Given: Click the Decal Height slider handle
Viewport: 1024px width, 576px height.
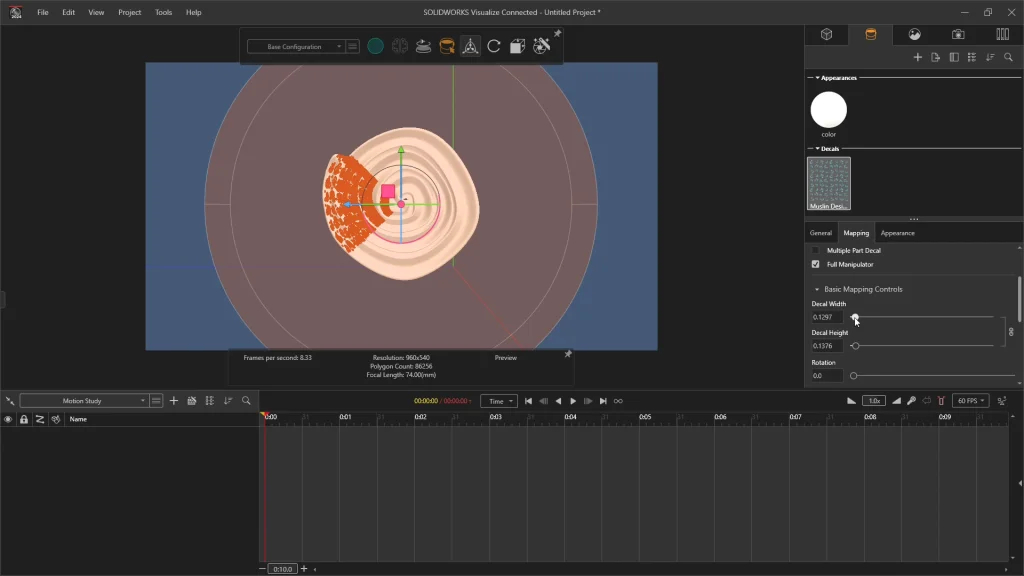Looking at the screenshot, I should click(855, 346).
